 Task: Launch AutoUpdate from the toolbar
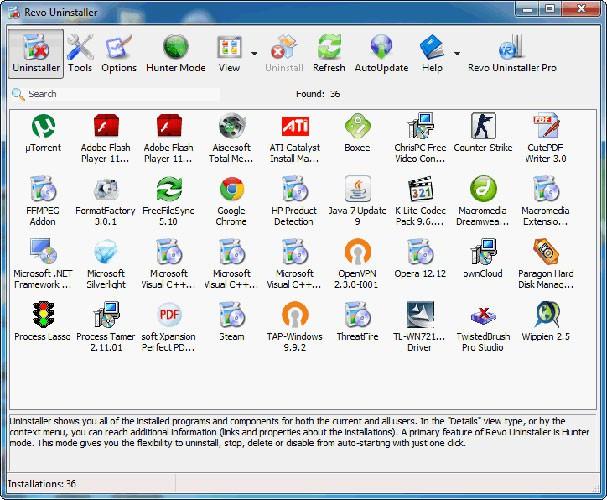click(x=381, y=52)
